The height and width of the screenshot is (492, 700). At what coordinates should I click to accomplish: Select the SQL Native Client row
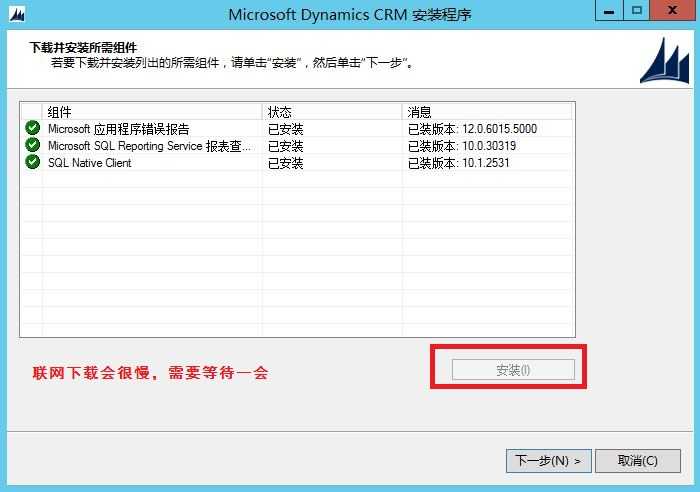pyautogui.click(x=297, y=163)
